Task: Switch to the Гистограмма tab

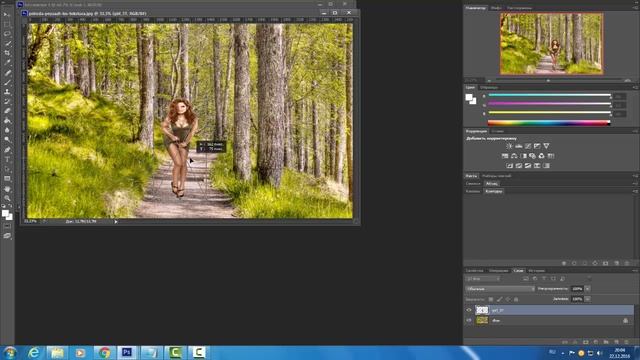Action: click(x=519, y=8)
